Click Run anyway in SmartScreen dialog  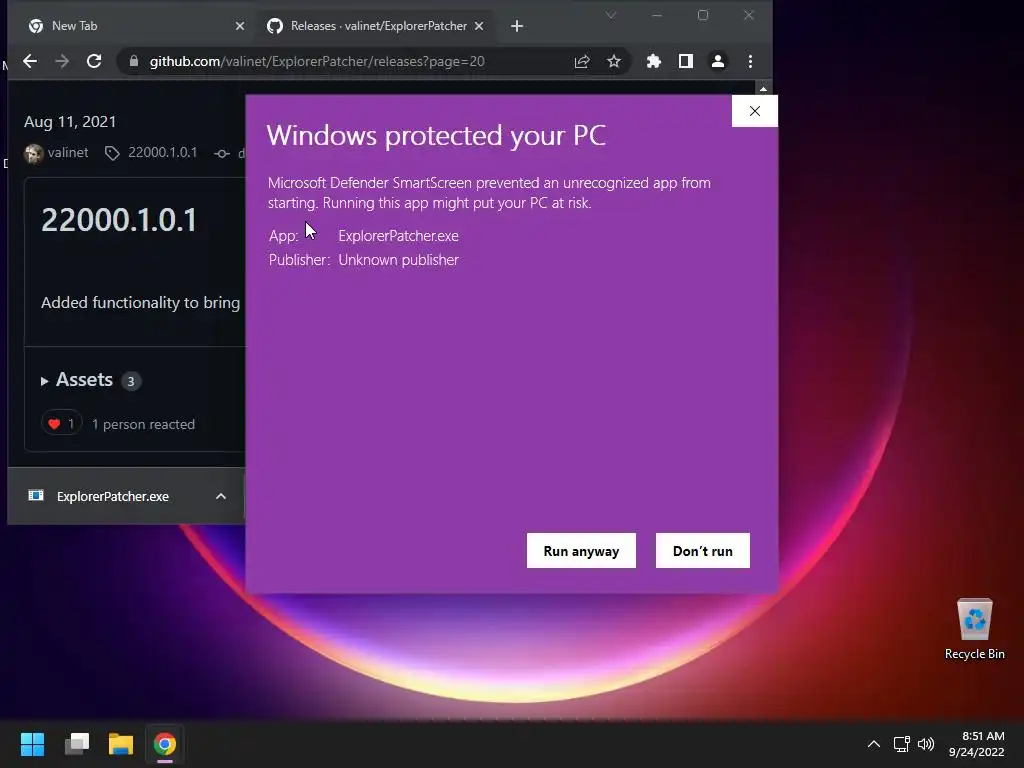[581, 551]
